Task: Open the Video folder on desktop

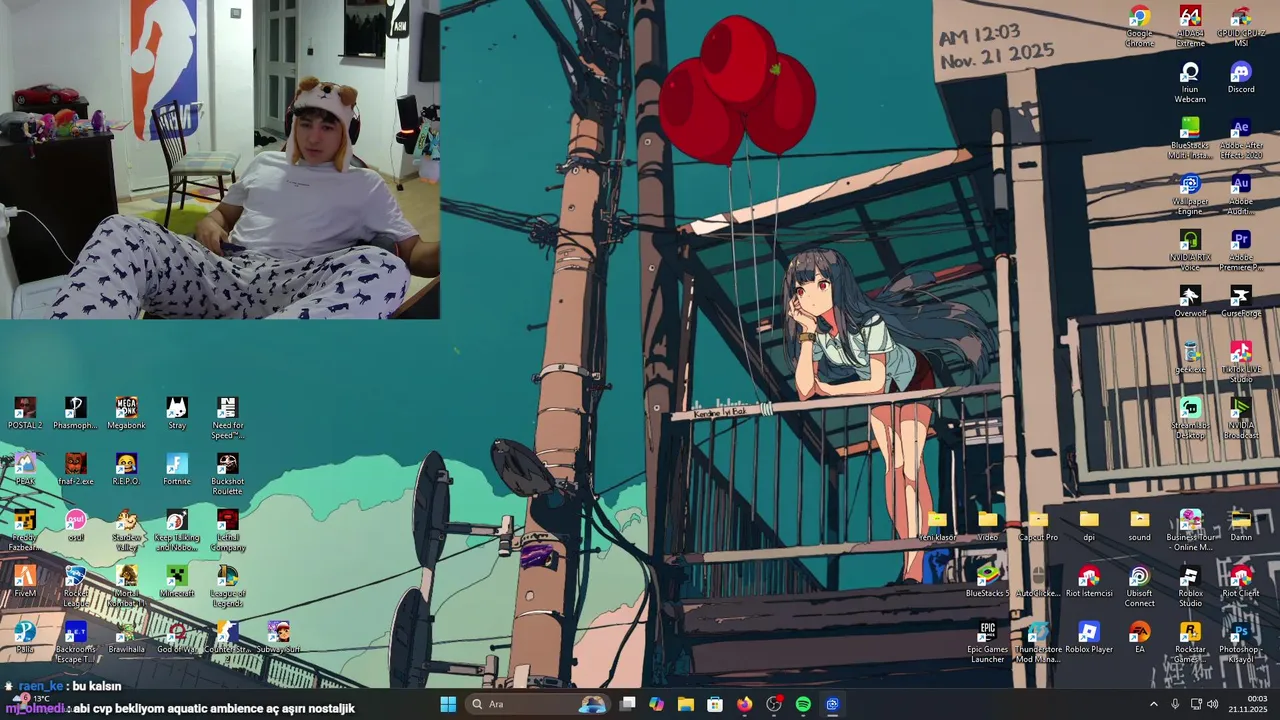Action: (x=988, y=524)
